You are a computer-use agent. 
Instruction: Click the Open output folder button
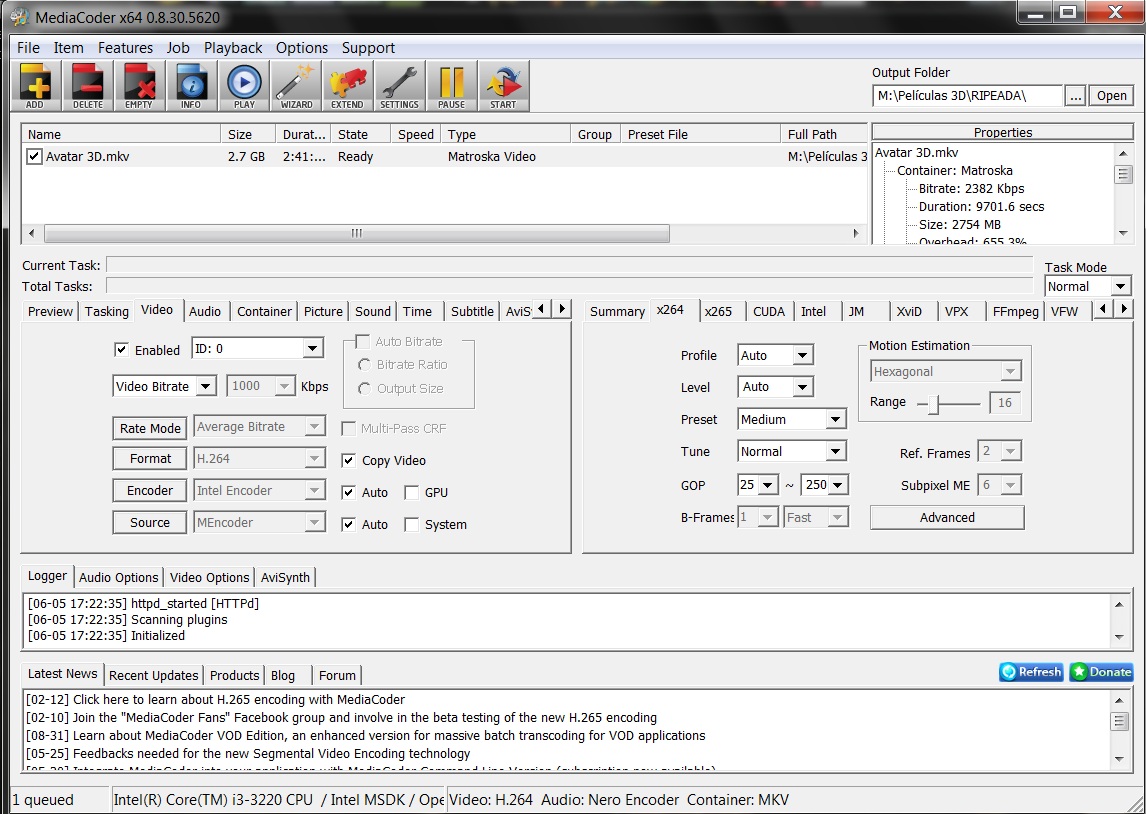(x=1111, y=96)
